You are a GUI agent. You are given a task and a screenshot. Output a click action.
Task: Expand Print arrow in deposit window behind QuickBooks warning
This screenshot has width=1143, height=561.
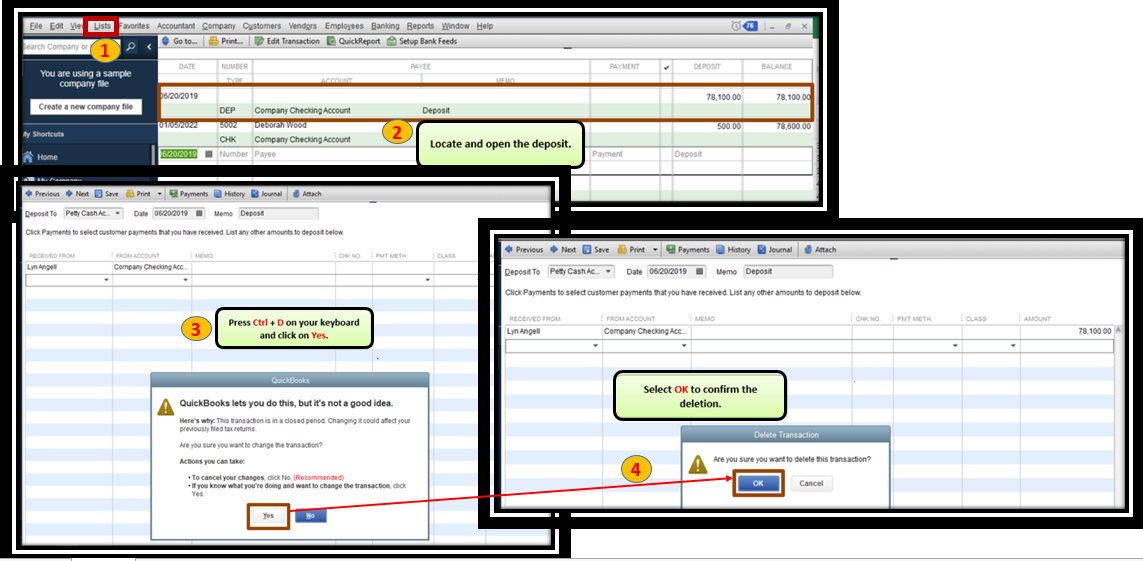(x=160, y=195)
